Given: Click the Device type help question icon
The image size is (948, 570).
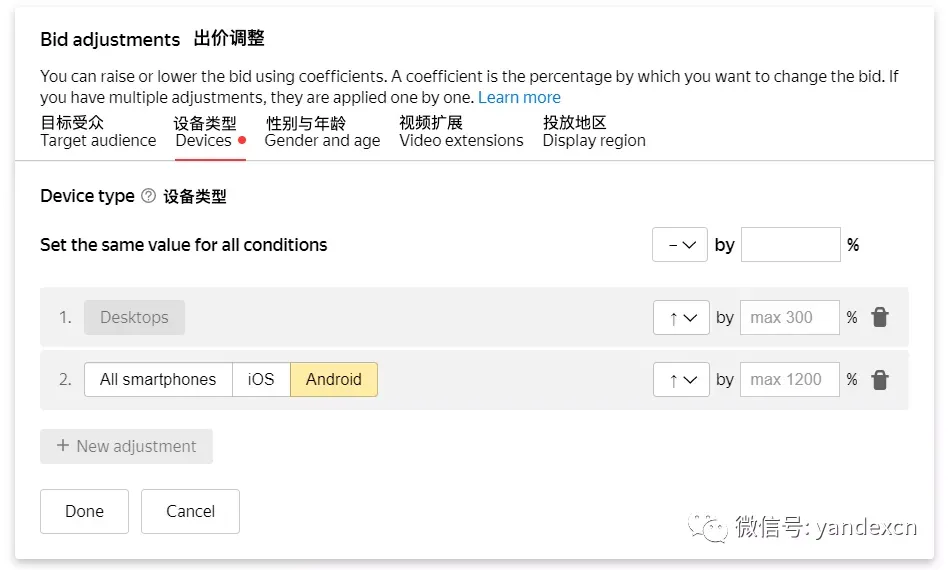Looking at the screenshot, I should coord(148,196).
